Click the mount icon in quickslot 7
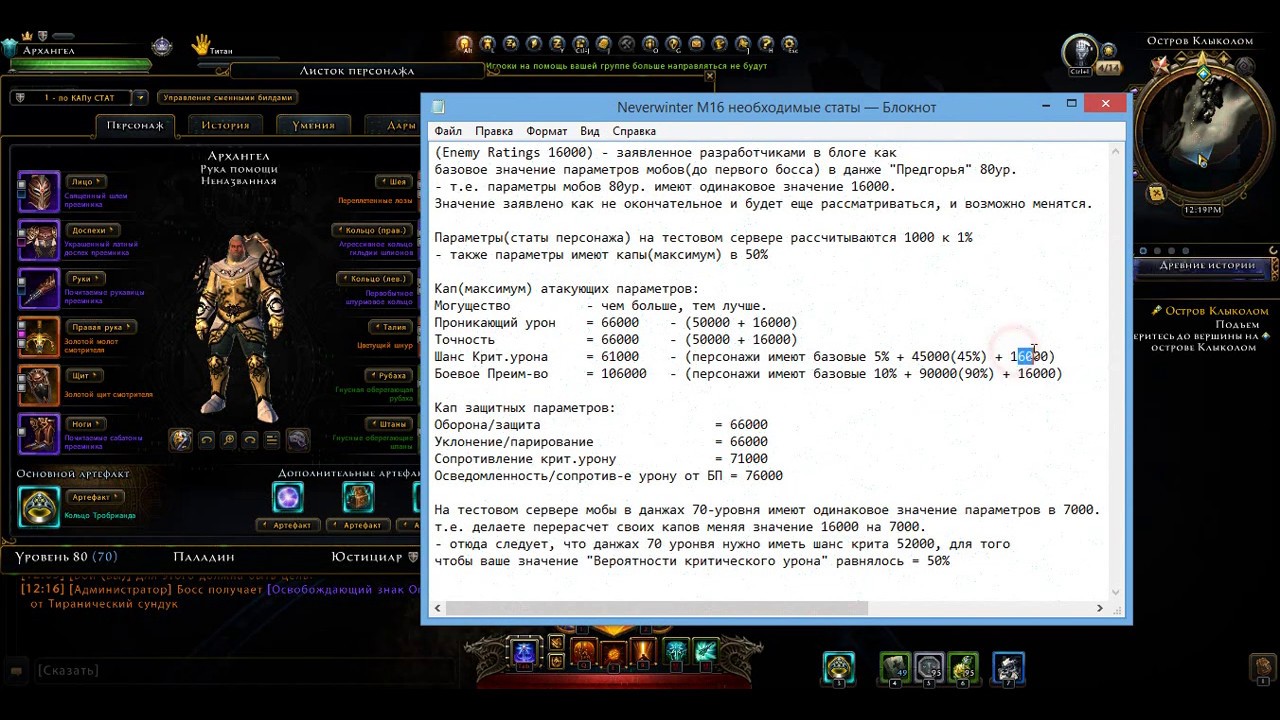The height and width of the screenshot is (720, 1280). pos(1008,667)
